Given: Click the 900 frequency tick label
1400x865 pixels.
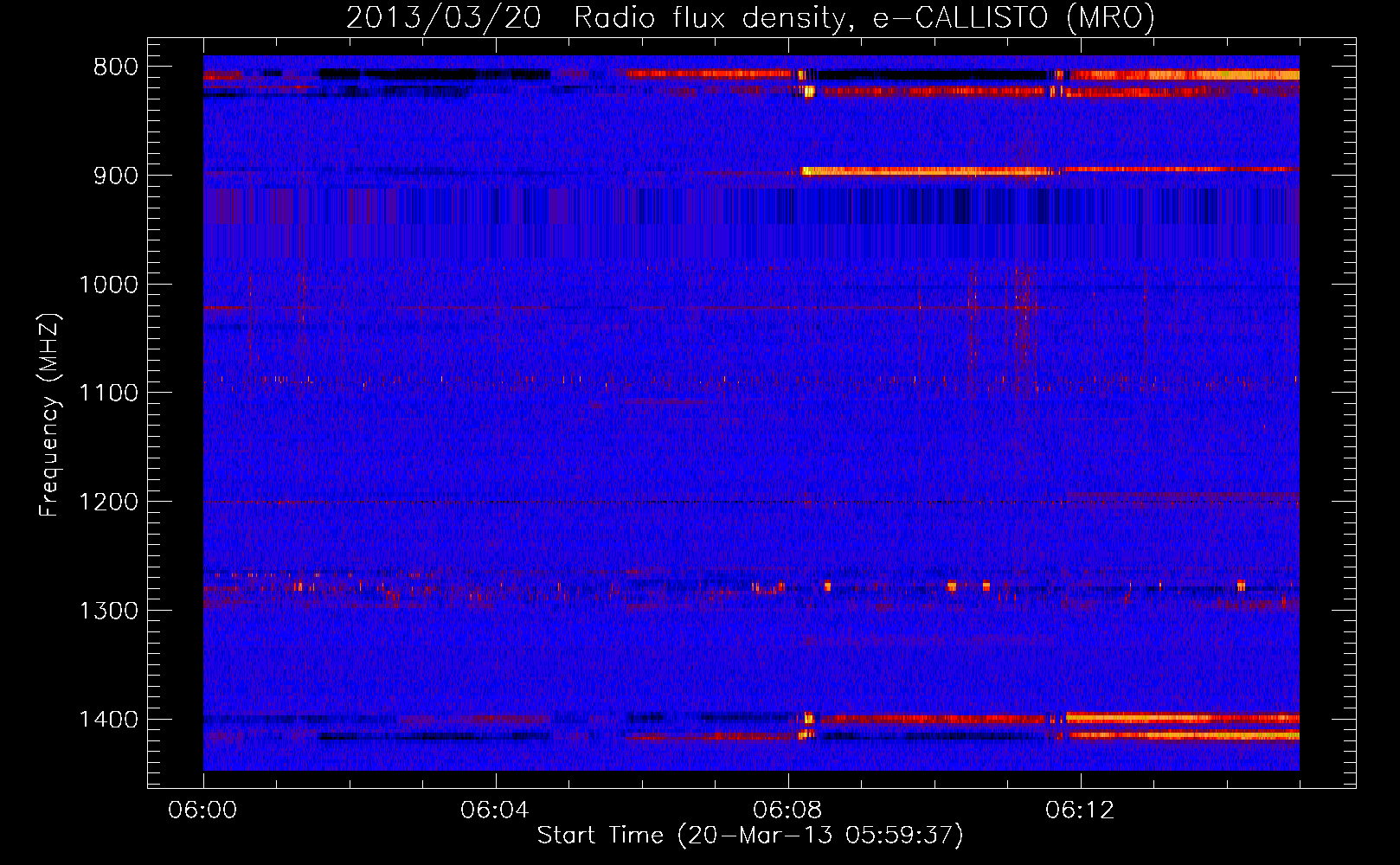Looking at the screenshot, I should click(x=116, y=176).
